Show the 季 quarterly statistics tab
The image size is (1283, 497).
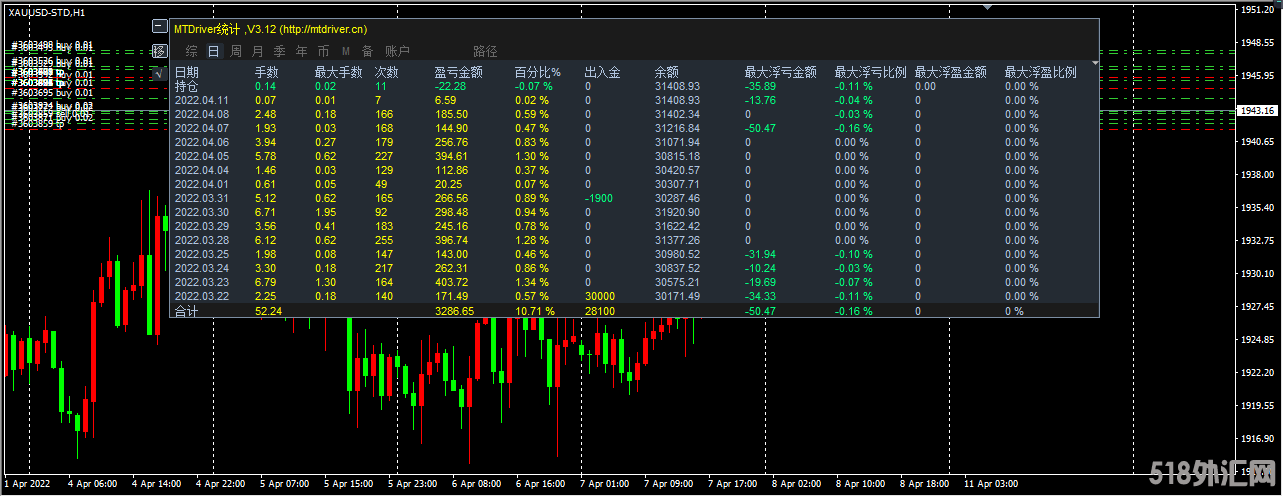tap(279, 51)
